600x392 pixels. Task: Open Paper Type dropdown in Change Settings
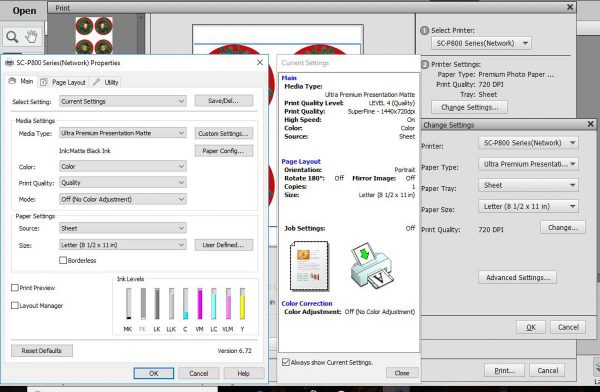528,164
